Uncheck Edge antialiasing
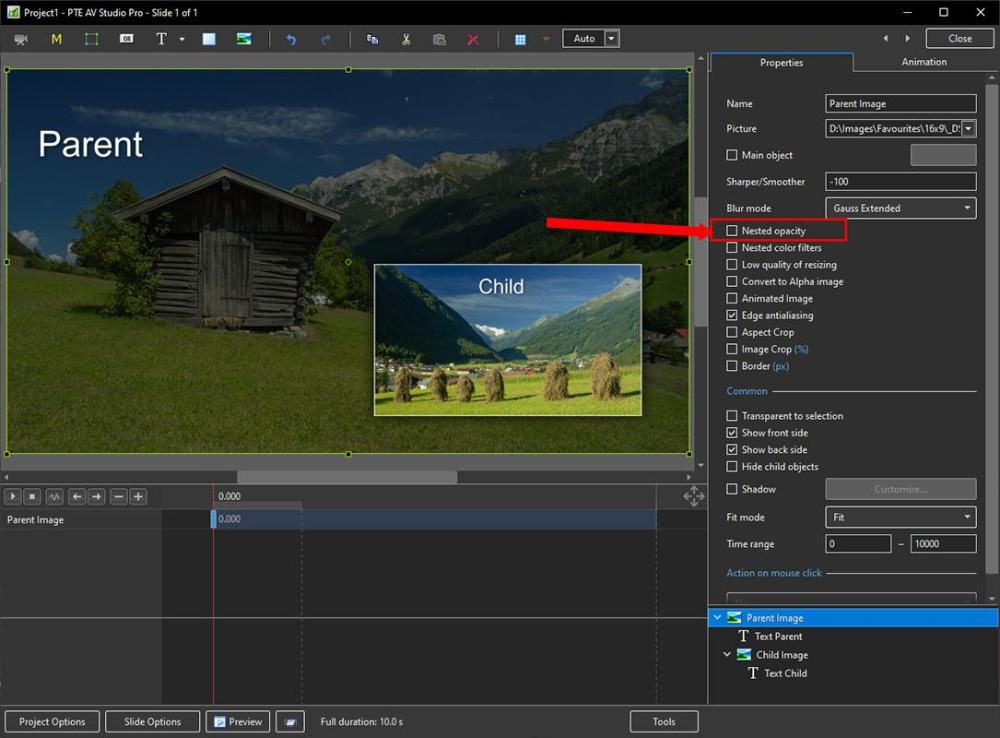Viewport: 1000px width, 738px height. click(732, 315)
